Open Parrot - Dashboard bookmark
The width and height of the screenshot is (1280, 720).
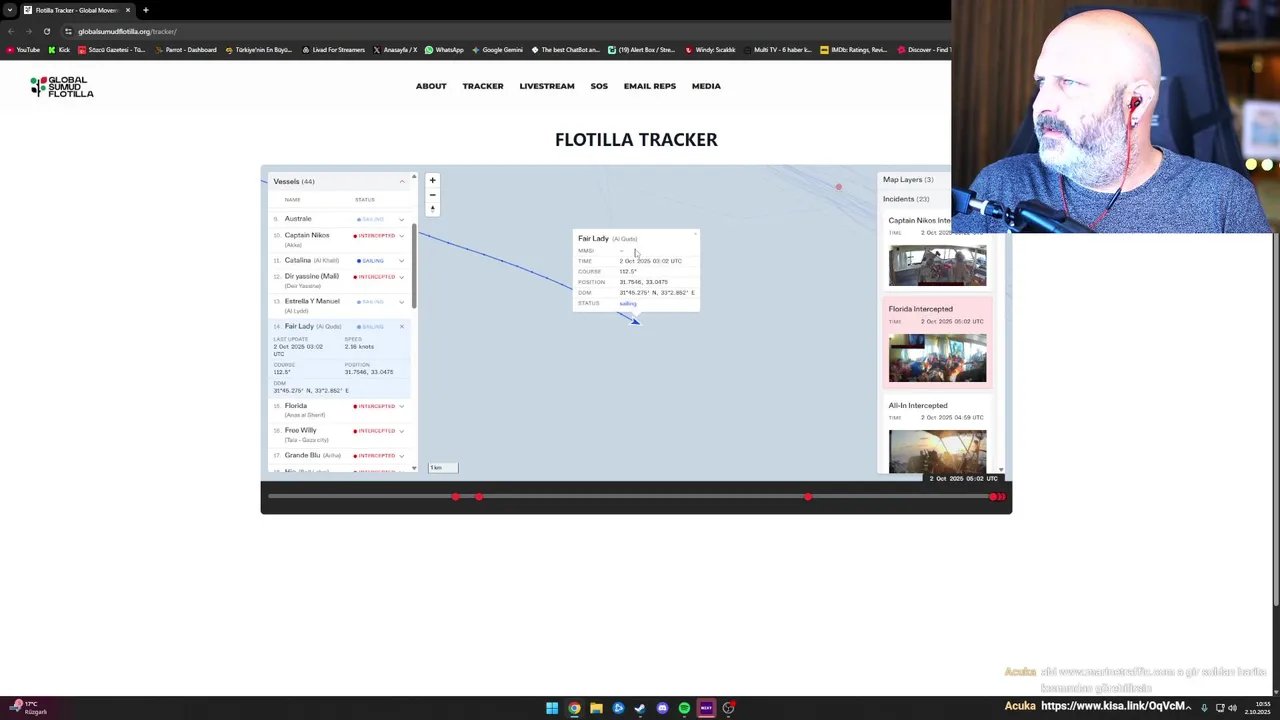(x=185, y=50)
